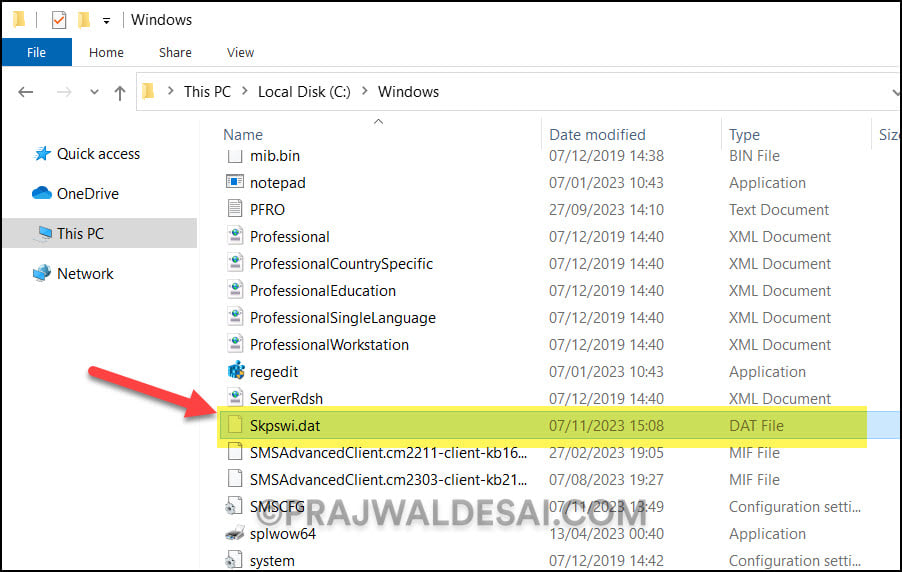Select the file named ServerRdsh
902x572 pixels.
[x=286, y=399]
